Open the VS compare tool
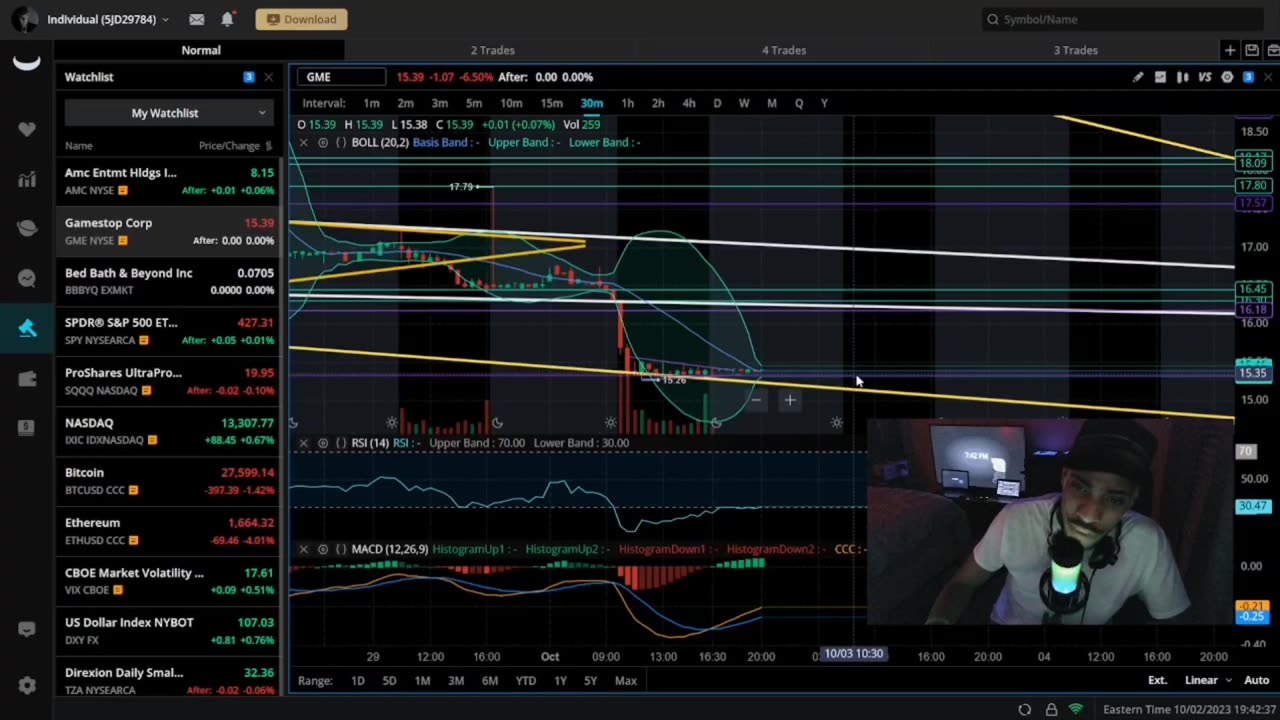 pyautogui.click(x=1205, y=77)
